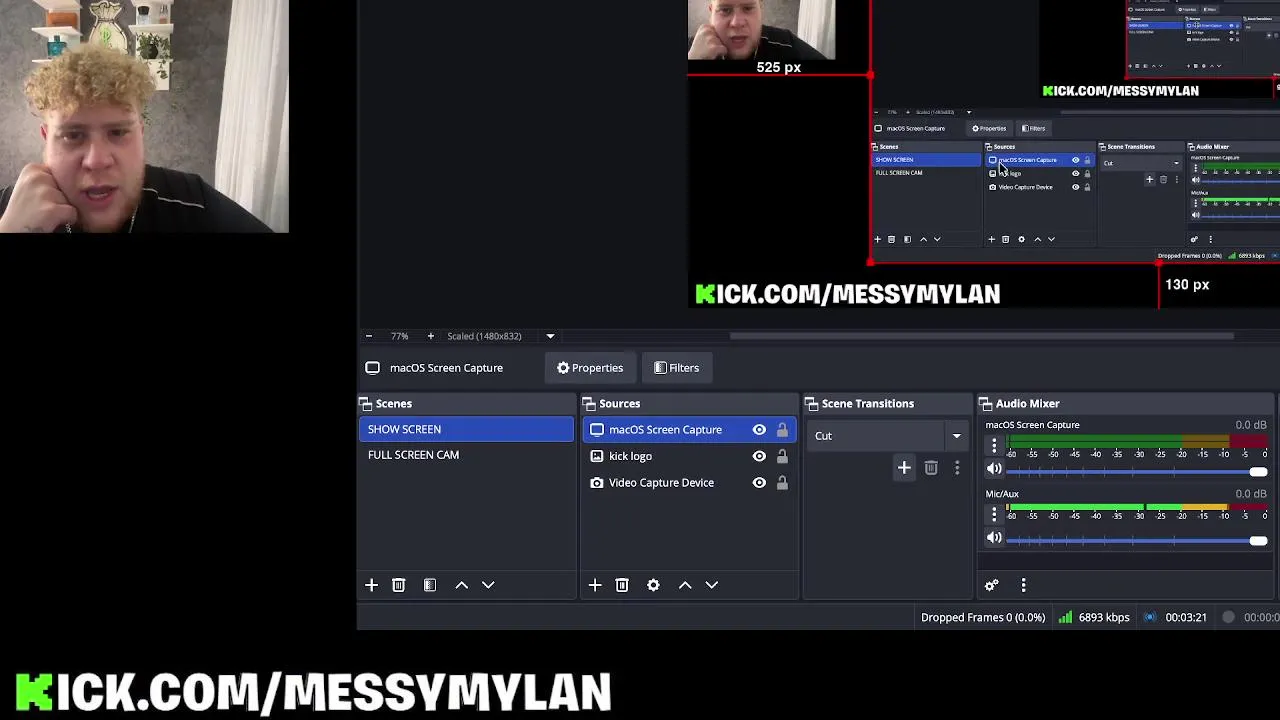Image resolution: width=1280 pixels, height=720 pixels.
Task: Click the webcam feed in top-left corner
Action: pyautogui.click(x=144, y=116)
